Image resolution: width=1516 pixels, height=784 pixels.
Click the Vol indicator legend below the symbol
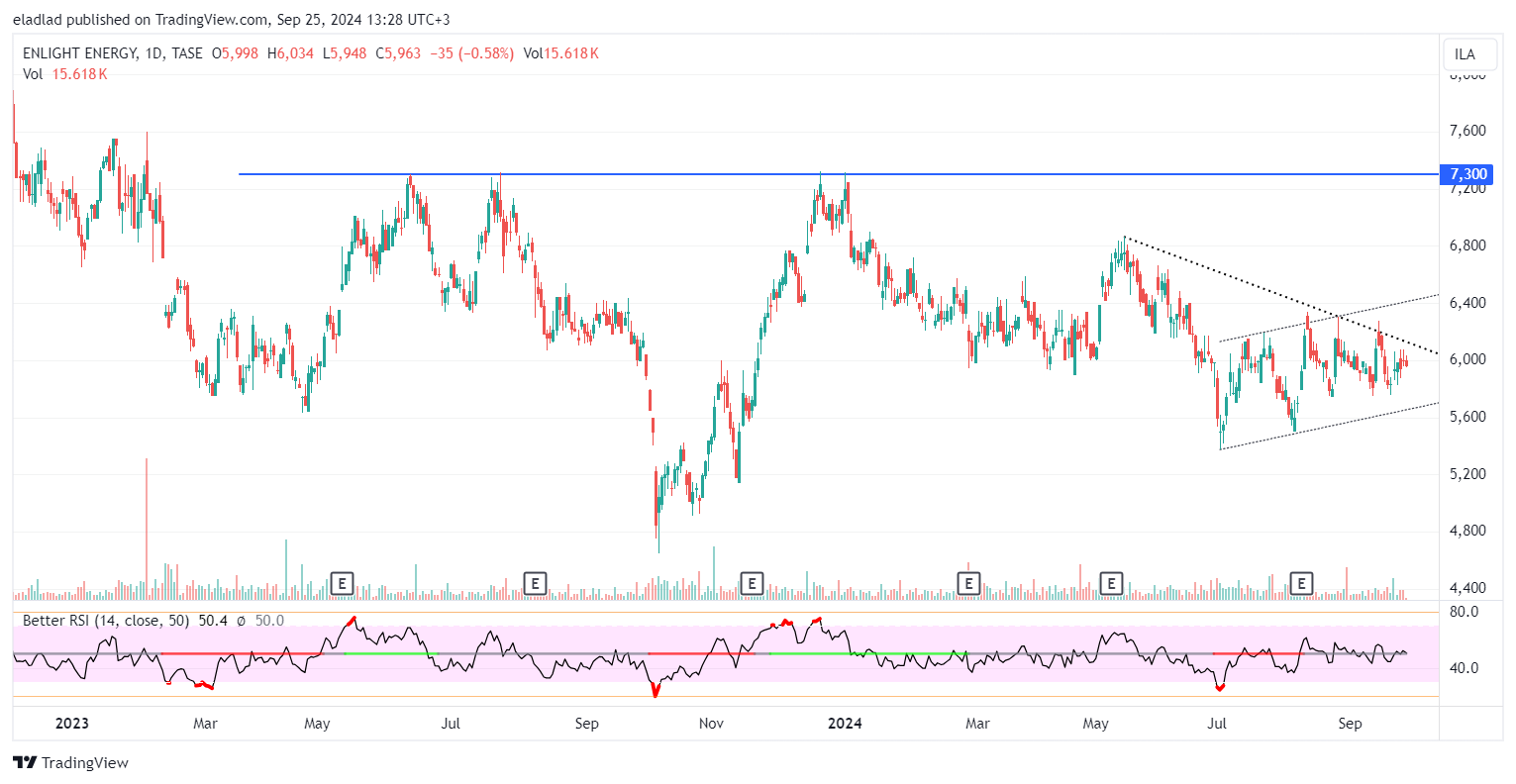pos(65,74)
